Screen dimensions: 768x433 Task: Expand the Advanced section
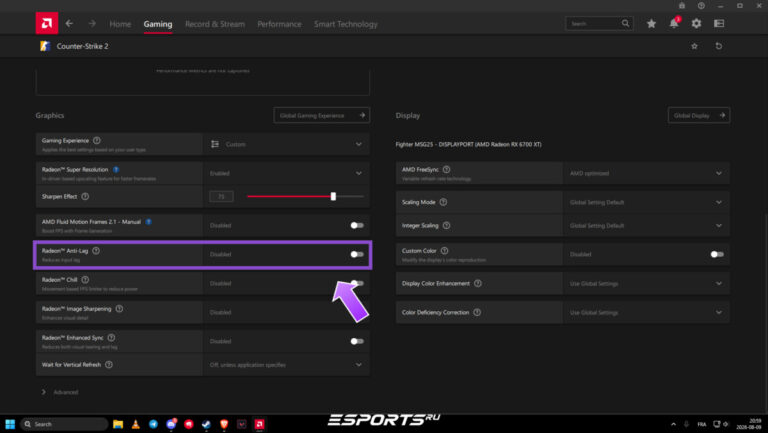[x=60, y=392]
